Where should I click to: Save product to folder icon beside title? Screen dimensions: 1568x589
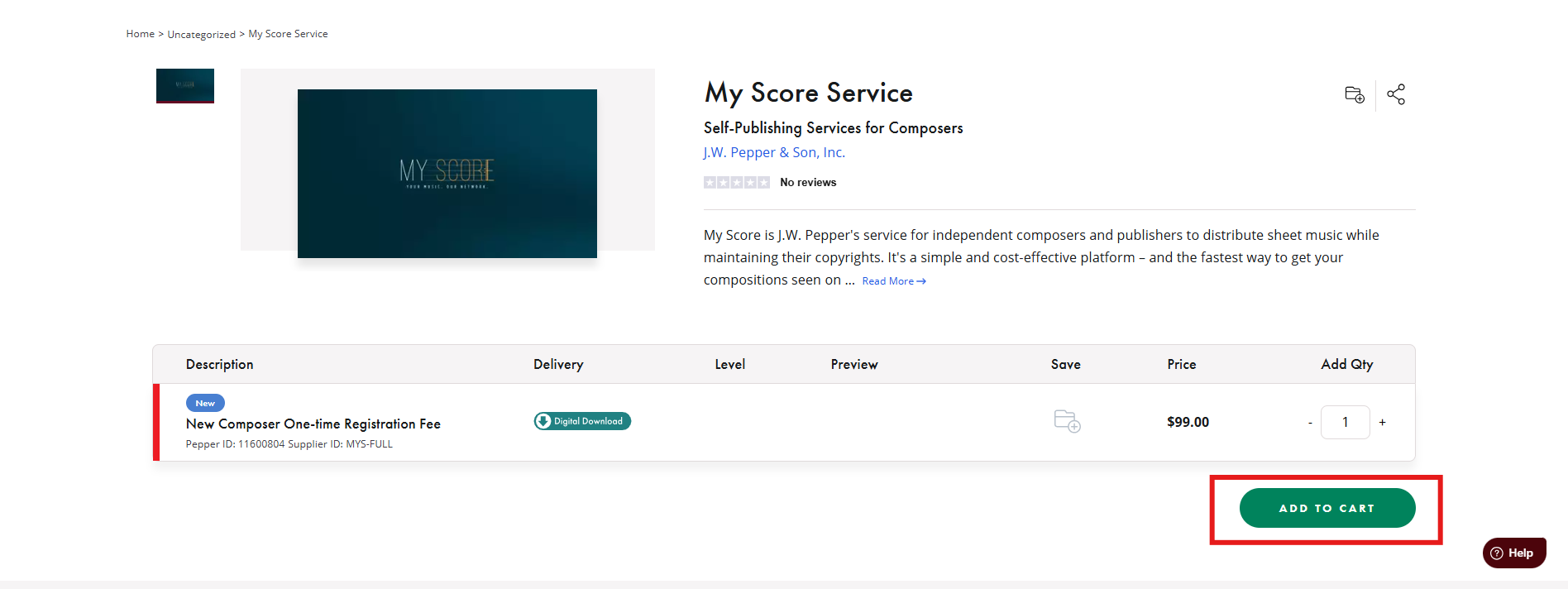[1355, 94]
